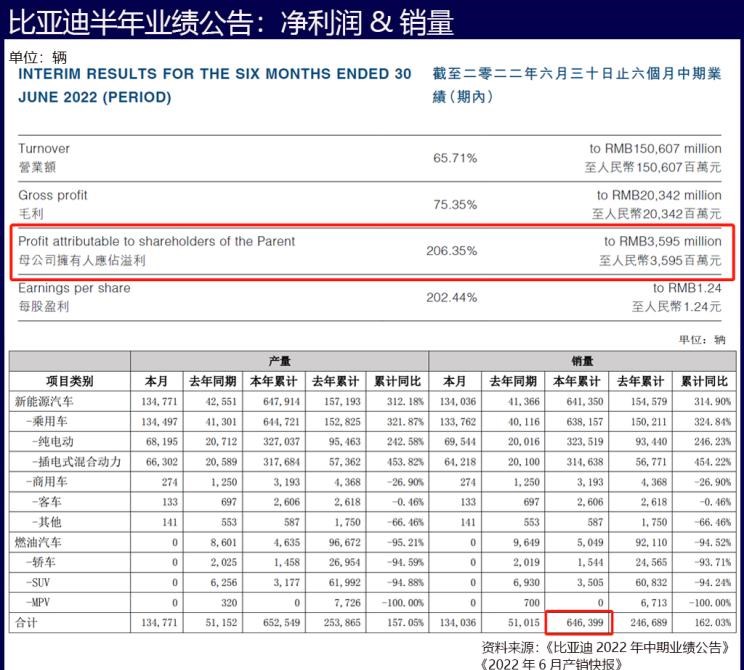The image size is (744, 670).
Task: Click the 314,638 plug-in hybrid sales cell
Action: click(585, 462)
